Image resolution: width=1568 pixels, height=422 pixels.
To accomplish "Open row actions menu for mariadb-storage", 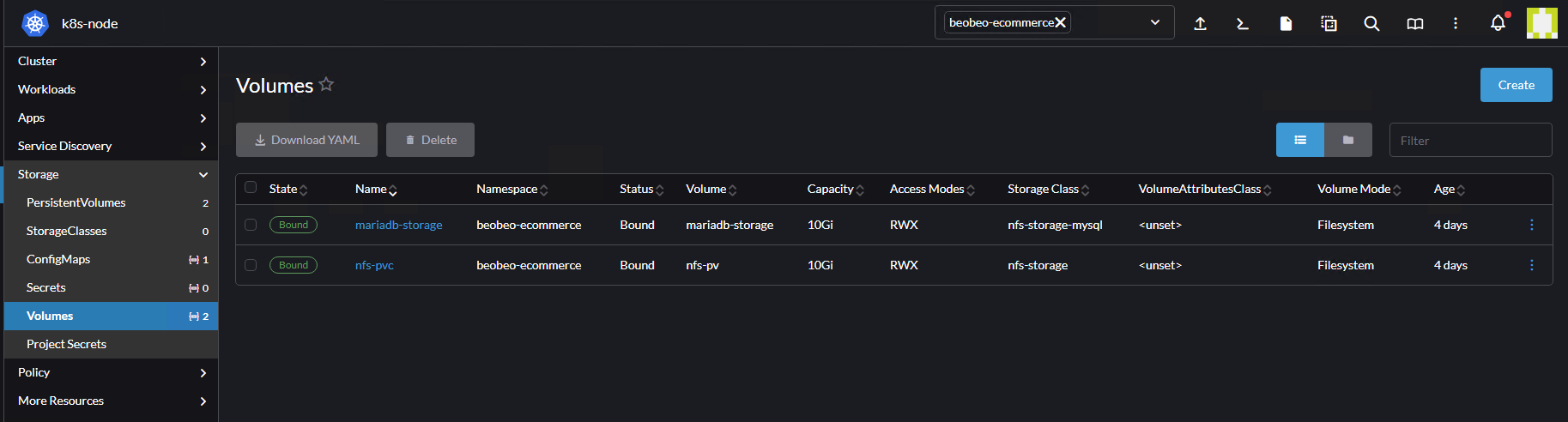I will 1531,225.
